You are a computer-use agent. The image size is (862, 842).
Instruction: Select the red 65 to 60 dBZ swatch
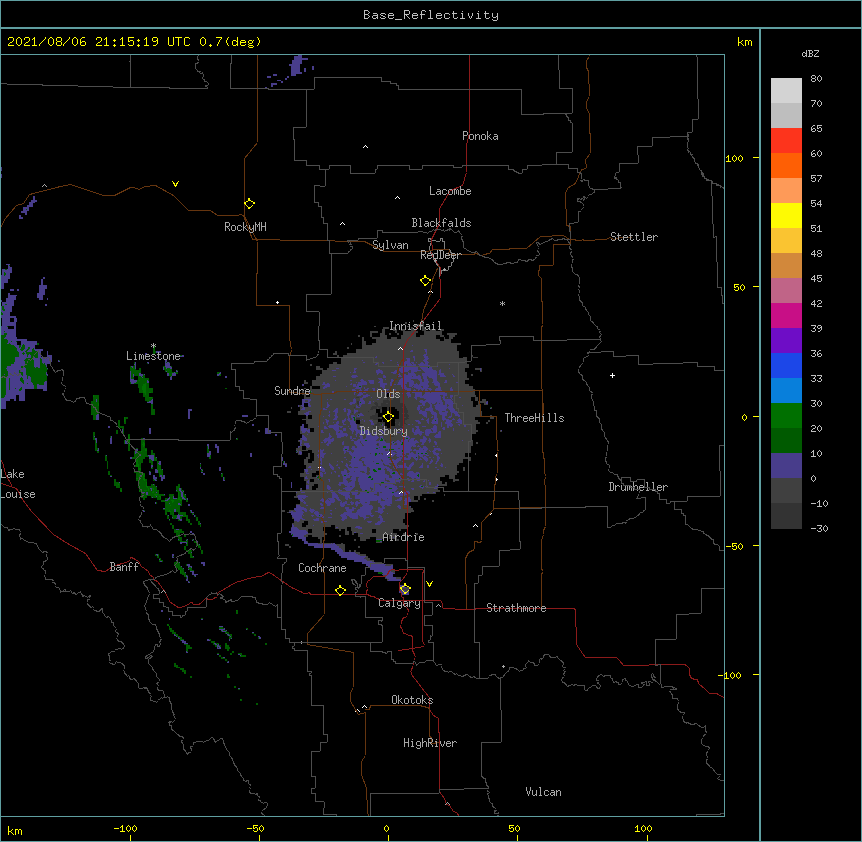(x=786, y=141)
